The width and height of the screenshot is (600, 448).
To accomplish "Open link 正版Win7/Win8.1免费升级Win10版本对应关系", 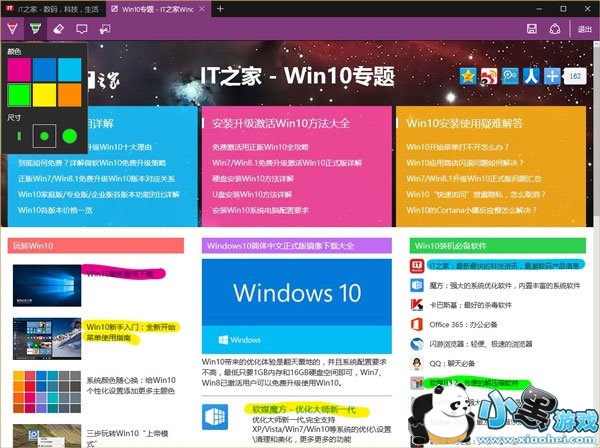I will click(96, 179).
